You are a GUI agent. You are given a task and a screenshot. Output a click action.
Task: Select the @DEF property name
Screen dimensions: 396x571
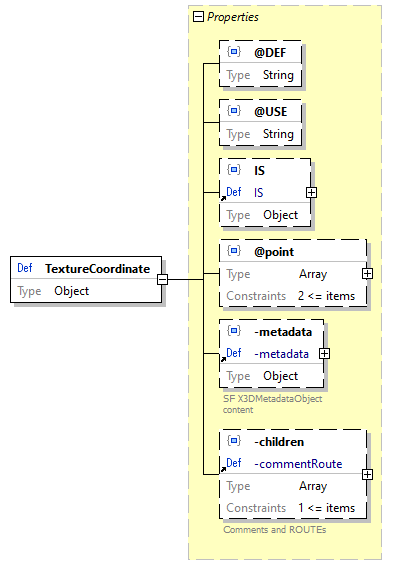click(x=270, y=53)
